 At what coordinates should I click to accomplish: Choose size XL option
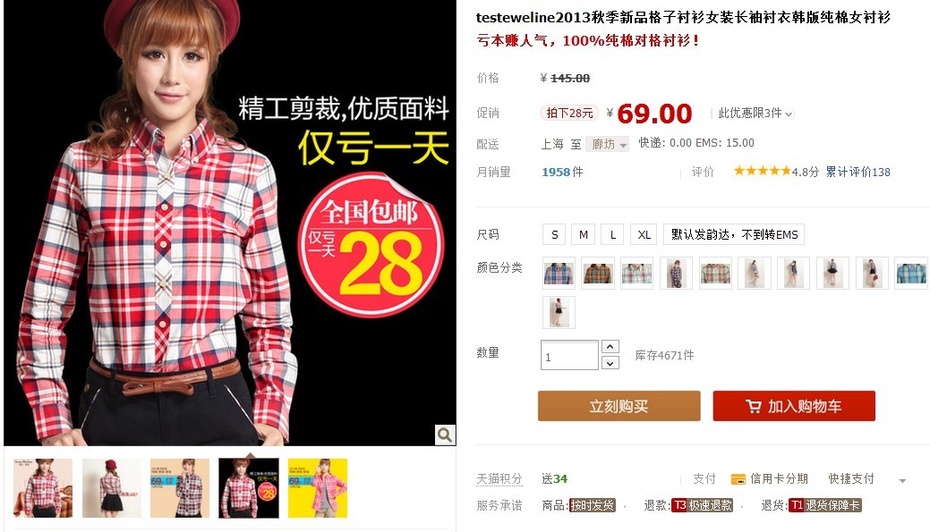pos(644,234)
